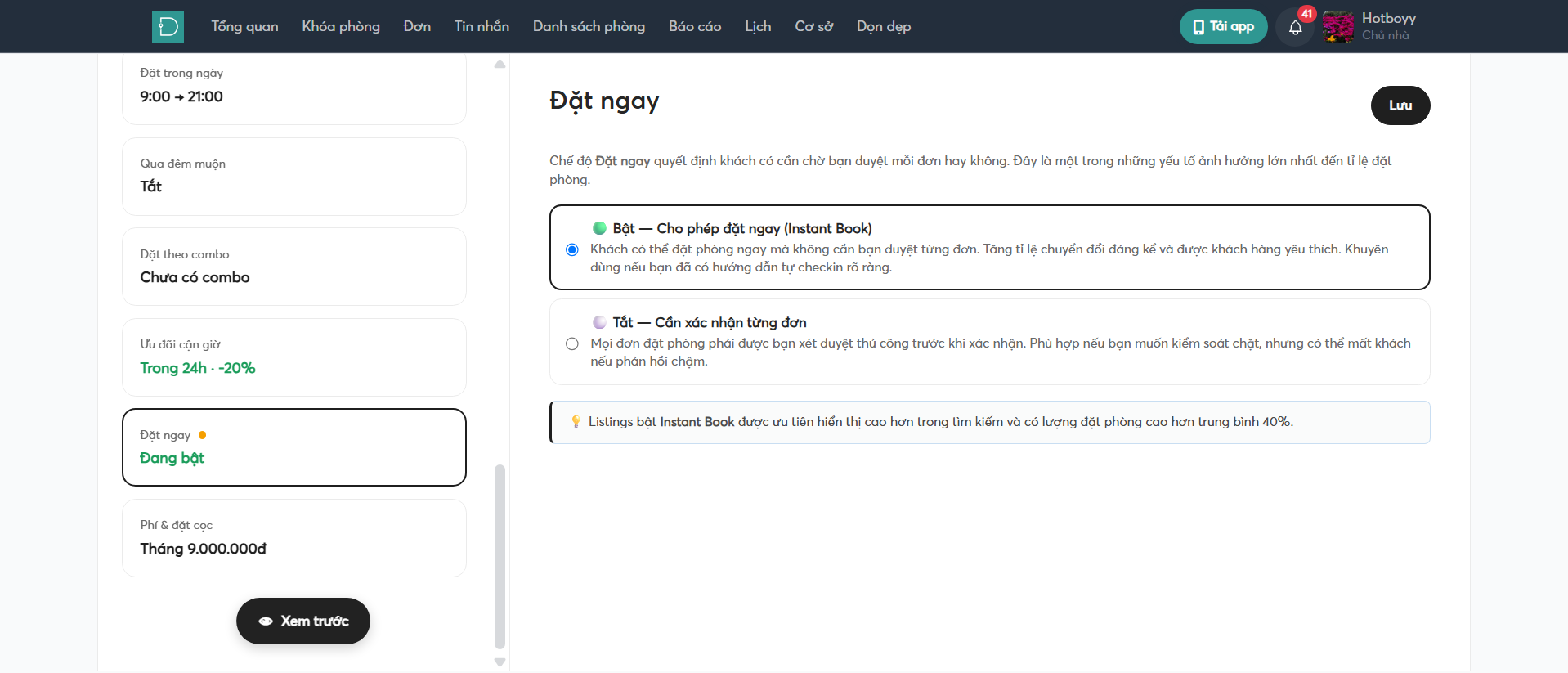The height and width of the screenshot is (673, 1568).
Task: Go to Khóa phòng menu
Action: coord(341,26)
